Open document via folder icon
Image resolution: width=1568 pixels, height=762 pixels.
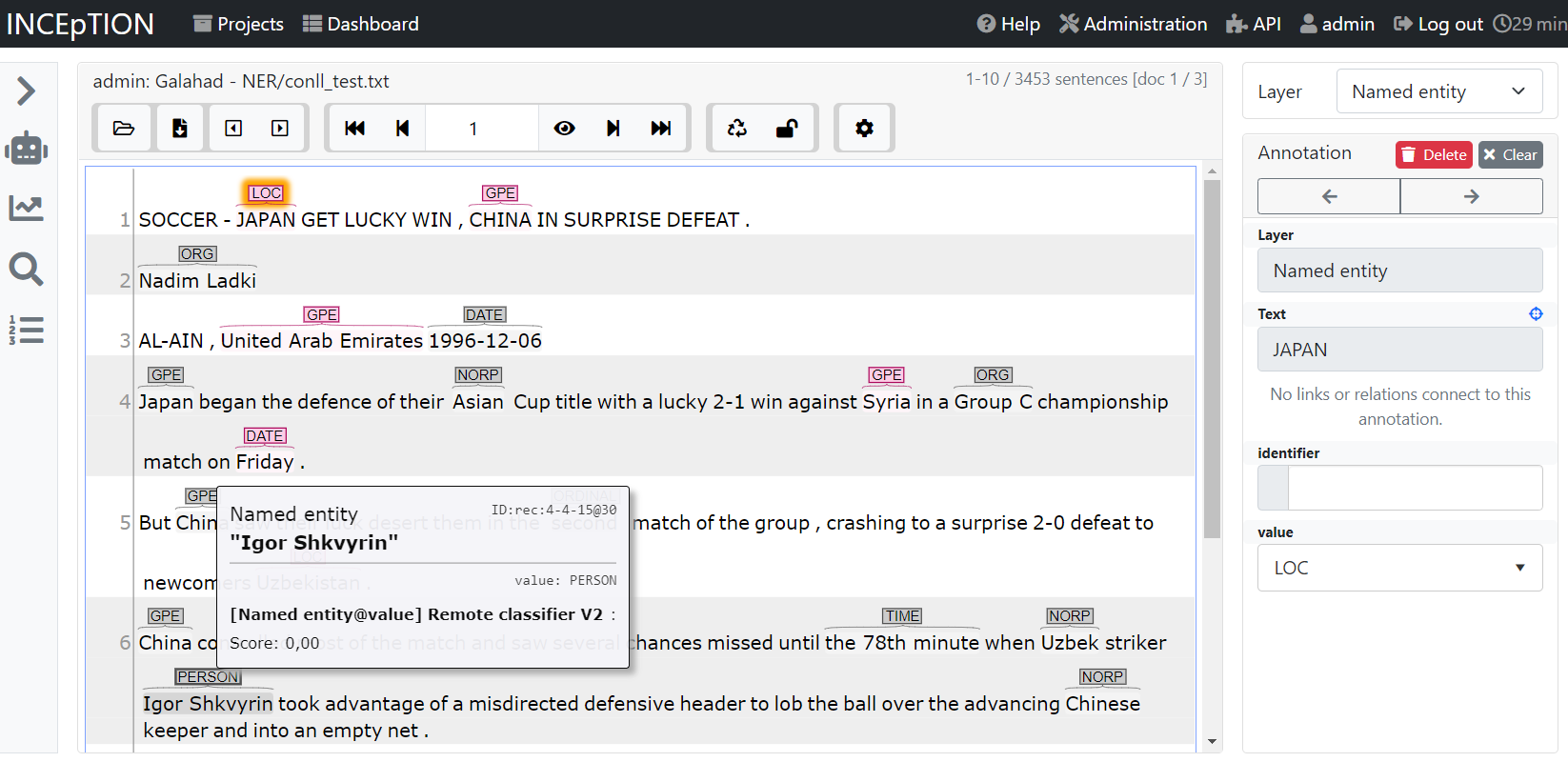click(x=124, y=129)
